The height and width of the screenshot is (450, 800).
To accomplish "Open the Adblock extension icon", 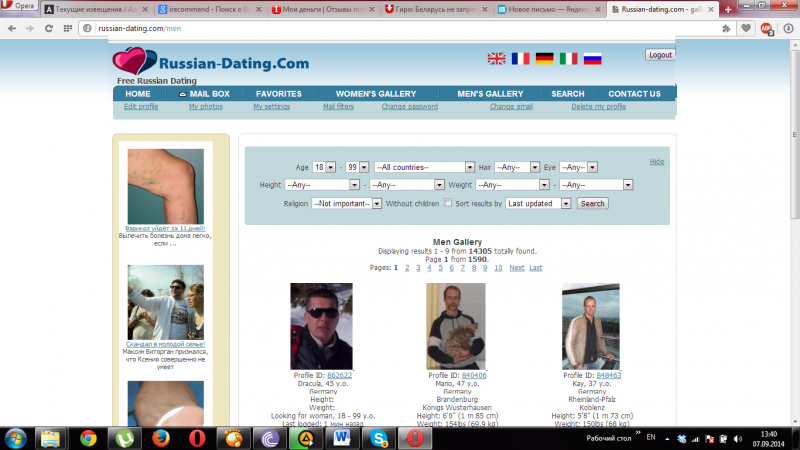I will [x=766, y=29].
